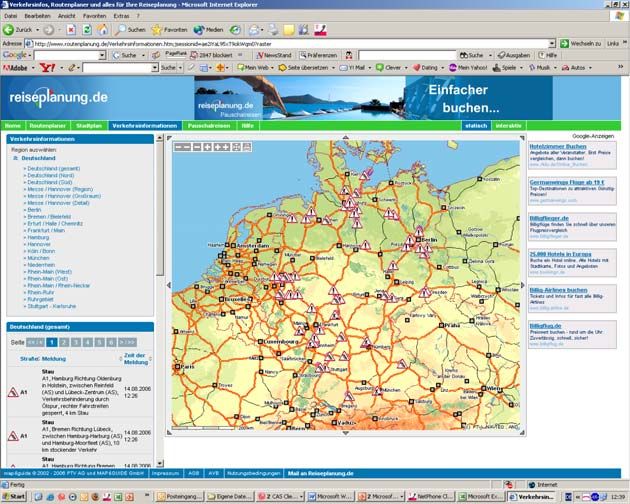Select the interaktiv map mode tab
Screen dimensions: 630x504
(508, 126)
